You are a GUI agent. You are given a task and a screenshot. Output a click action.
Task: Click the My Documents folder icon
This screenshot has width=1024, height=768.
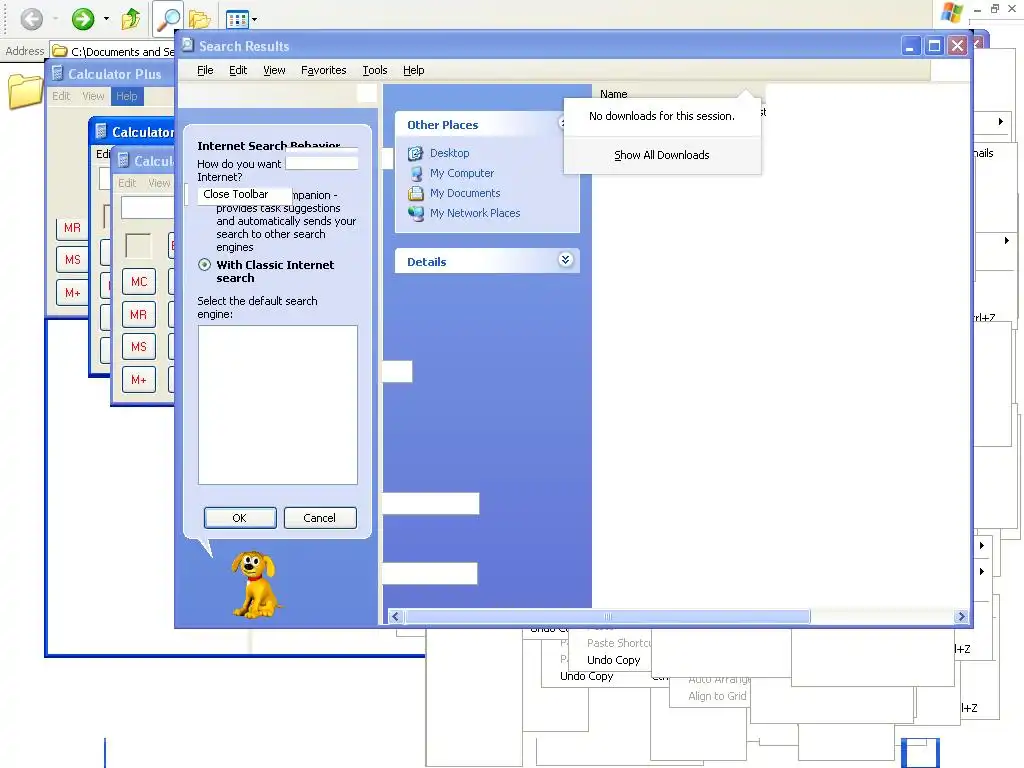[415, 193]
